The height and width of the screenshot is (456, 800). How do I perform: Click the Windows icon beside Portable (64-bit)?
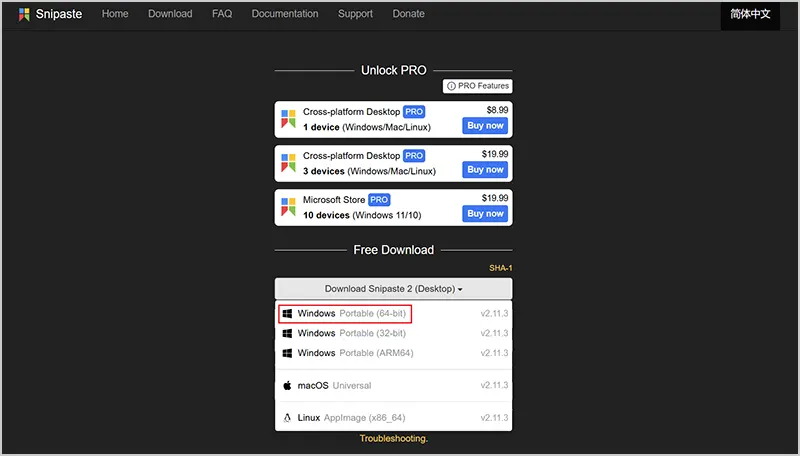click(x=287, y=314)
